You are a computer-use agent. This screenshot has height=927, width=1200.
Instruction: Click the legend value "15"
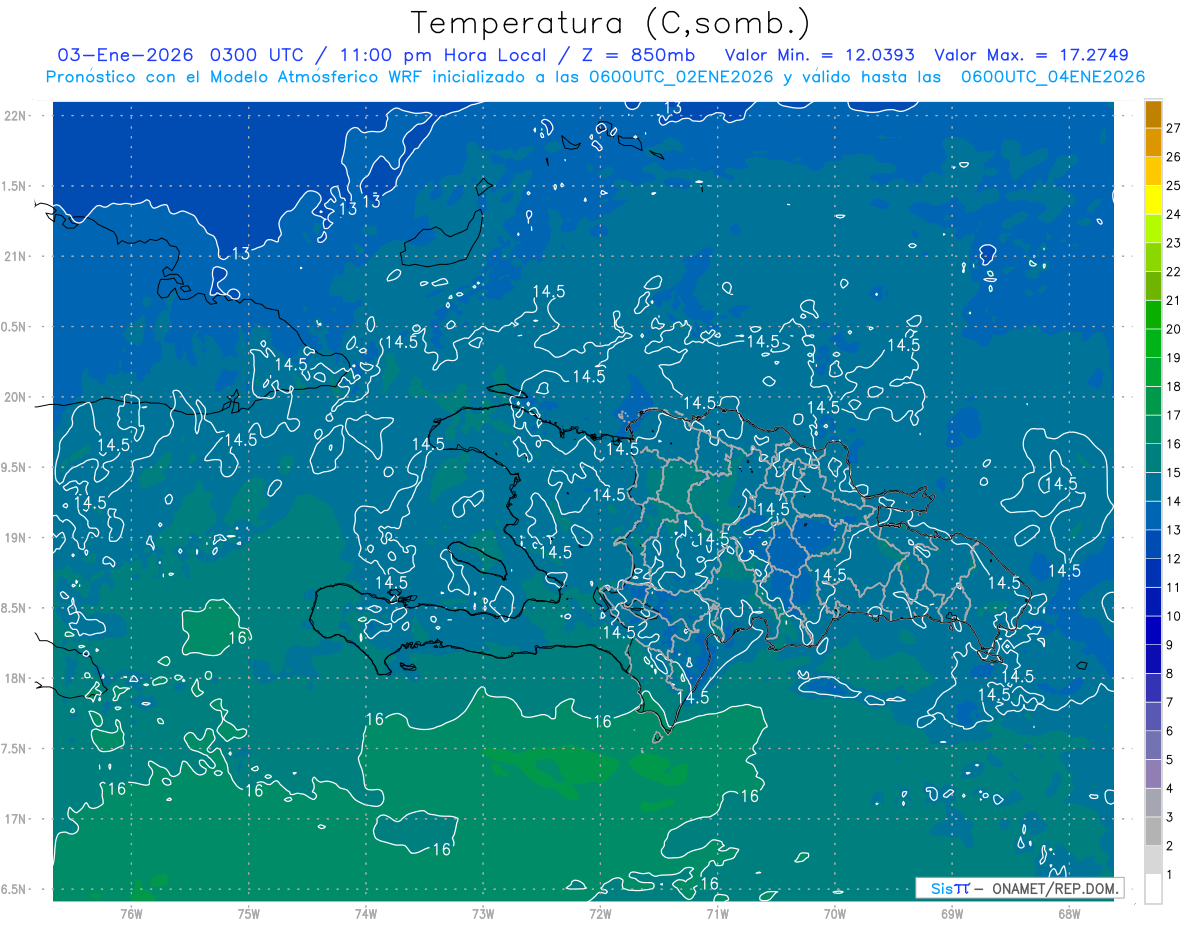1174,473
